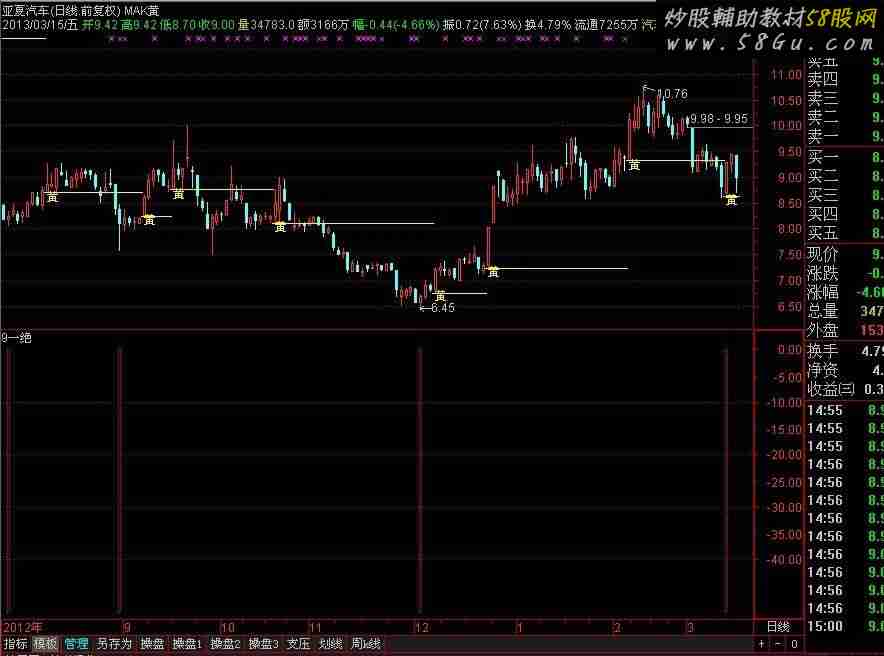This screenshot has height=656, width=884.
Task: Click the chart title 亚夏汽车(日线,前复权) MAK黄
Action: pos(81,10)
